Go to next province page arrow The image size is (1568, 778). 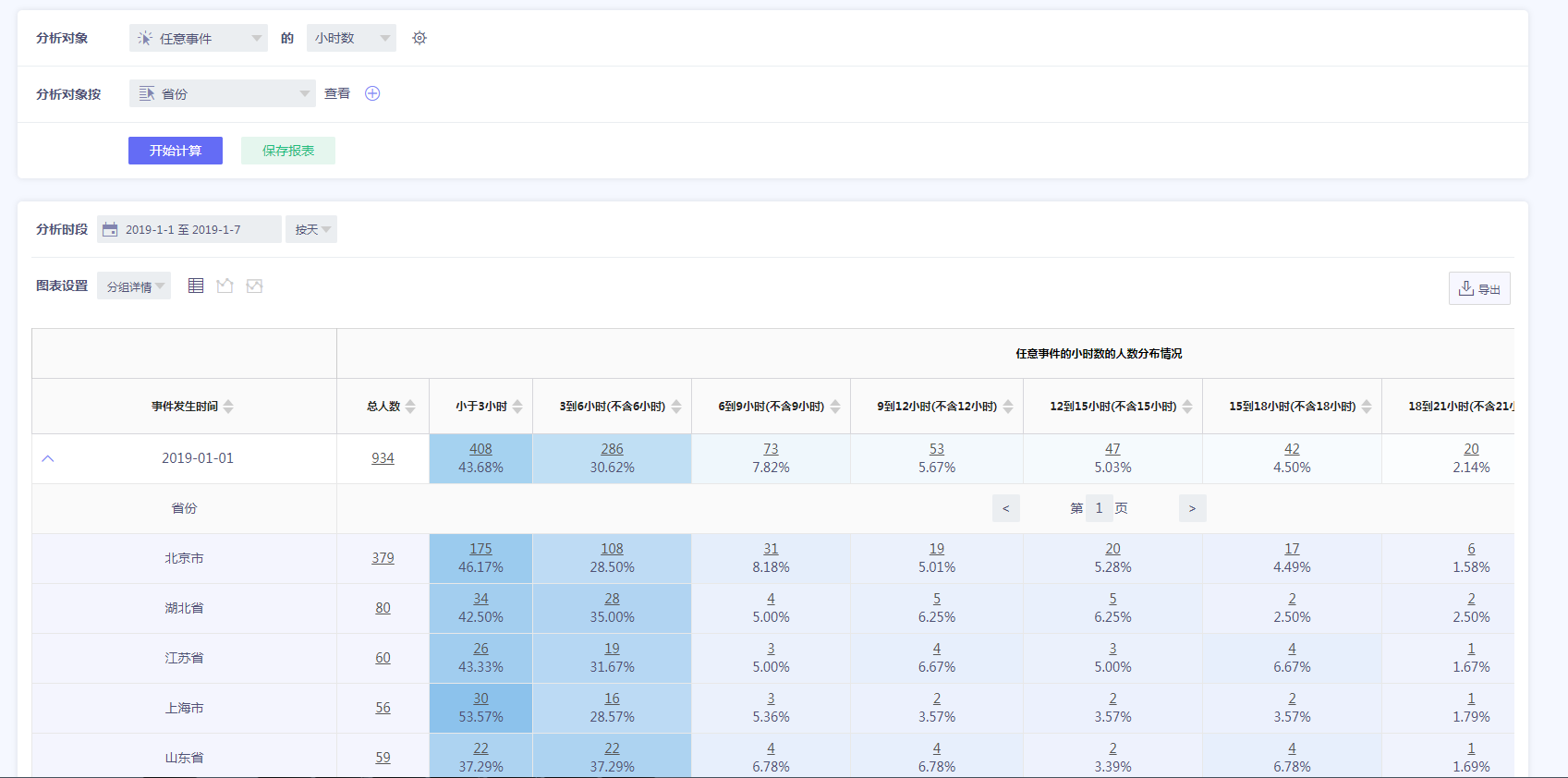1192,508
